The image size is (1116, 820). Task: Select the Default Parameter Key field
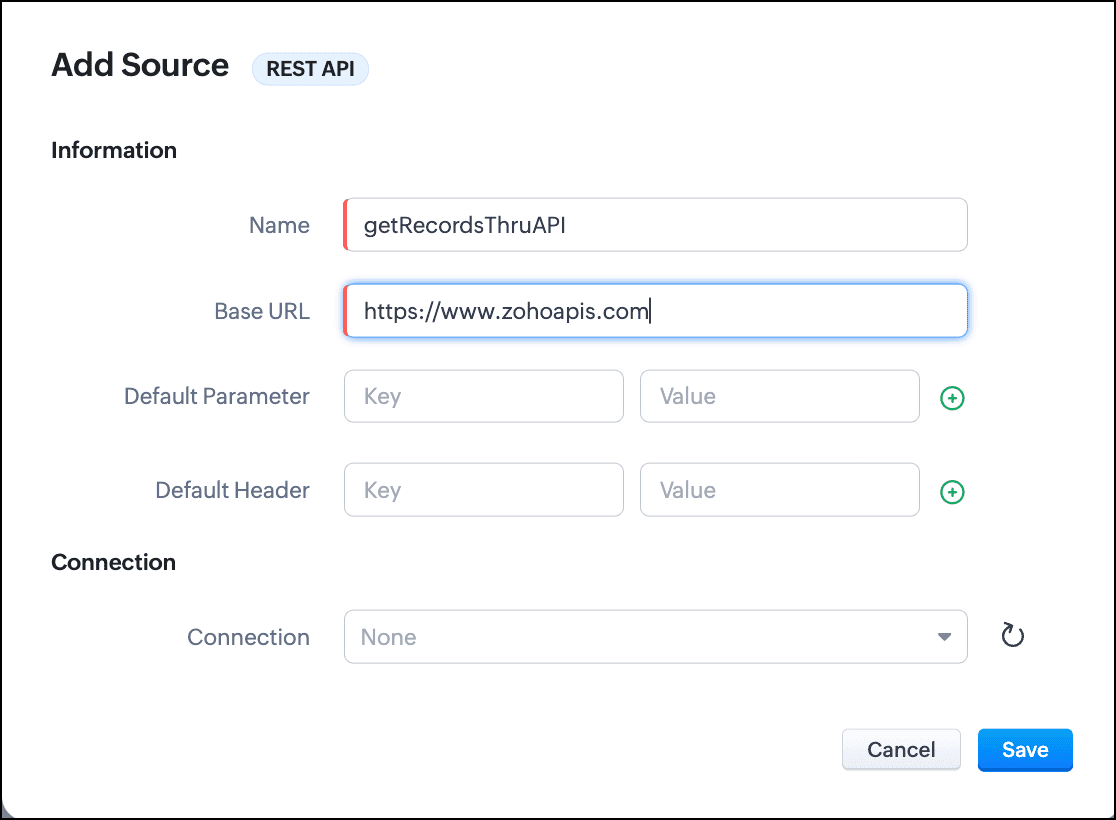pos(484,396)
